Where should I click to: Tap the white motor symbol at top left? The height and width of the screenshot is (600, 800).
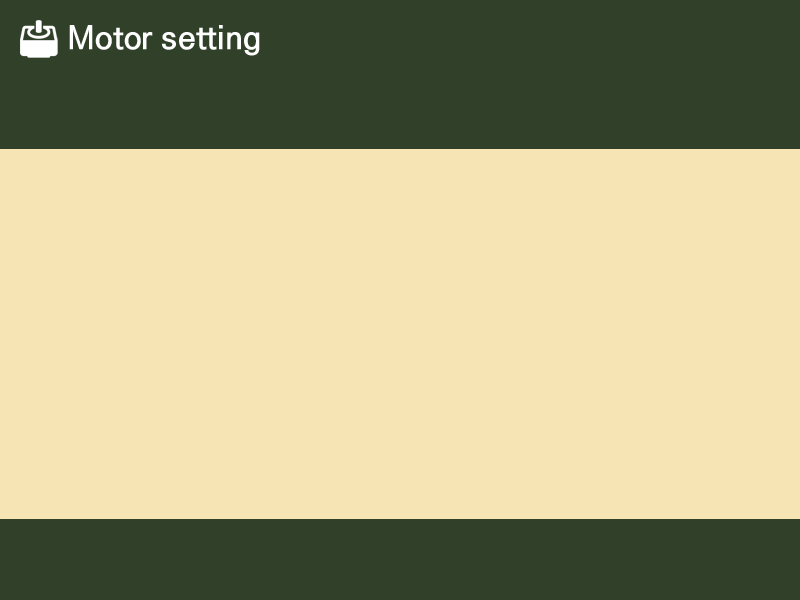click(x=39, y=39)
